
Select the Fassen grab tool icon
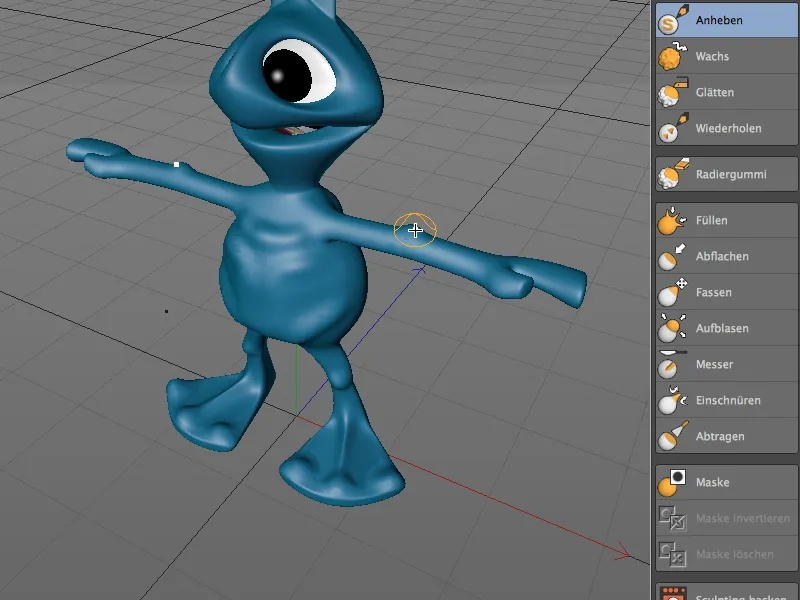pyautogui.click(x=672, y=292)
